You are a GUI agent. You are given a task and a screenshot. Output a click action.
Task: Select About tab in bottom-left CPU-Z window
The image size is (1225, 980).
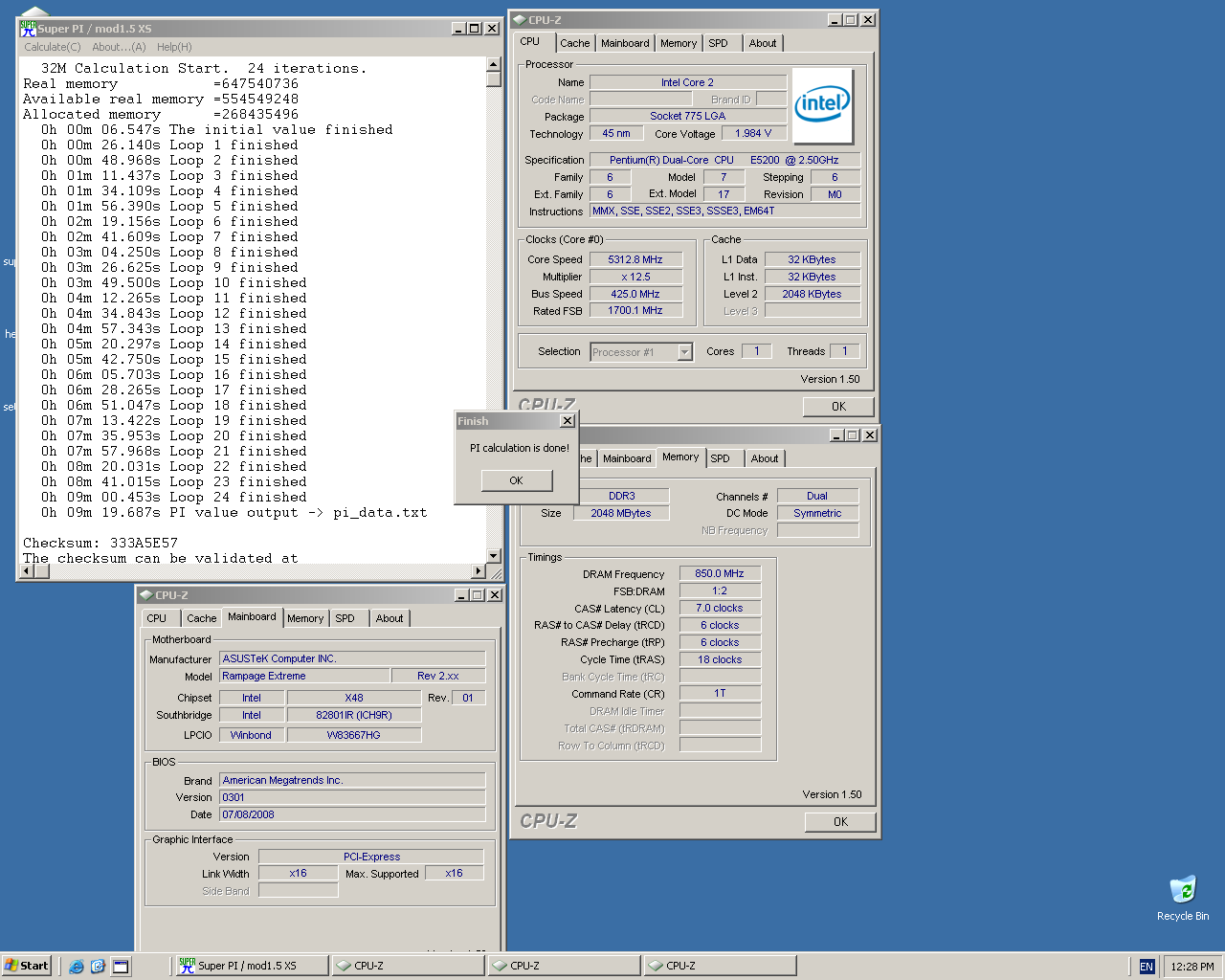click(390, 618)
